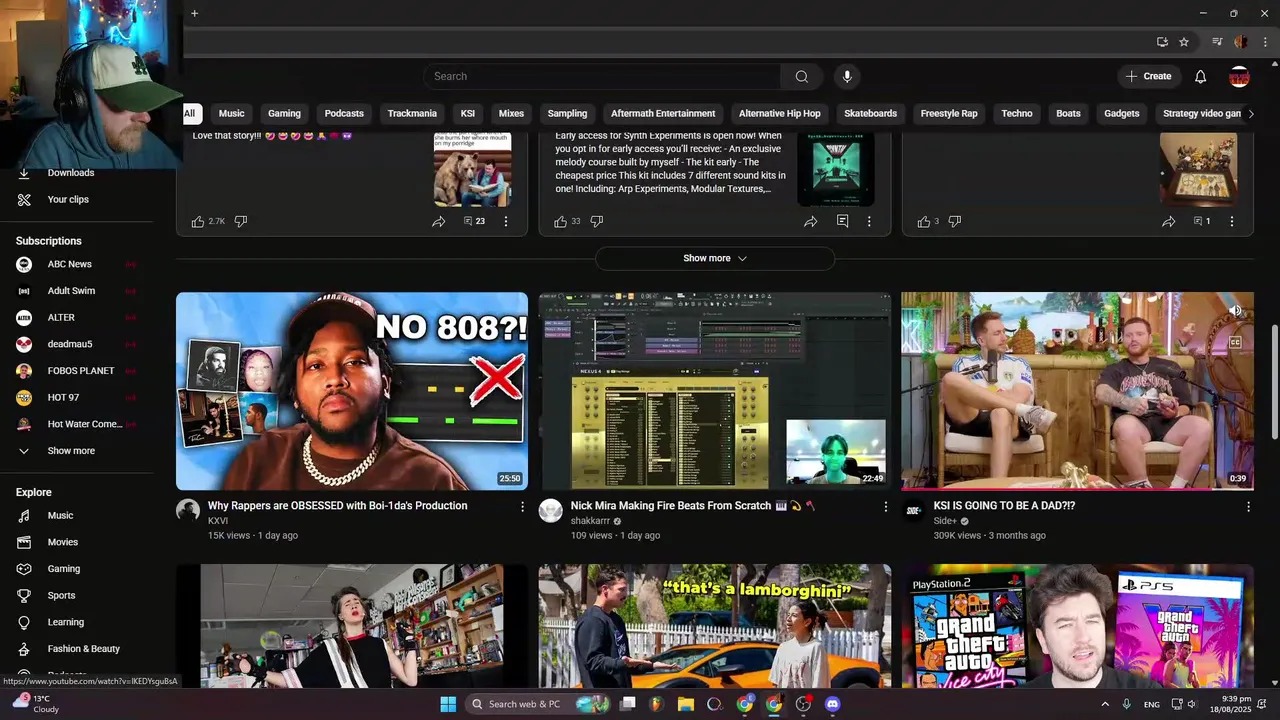Screen dimensions: 1280x720
Task: Open the Windows Start menu
Action: click(x=448, y=704)
